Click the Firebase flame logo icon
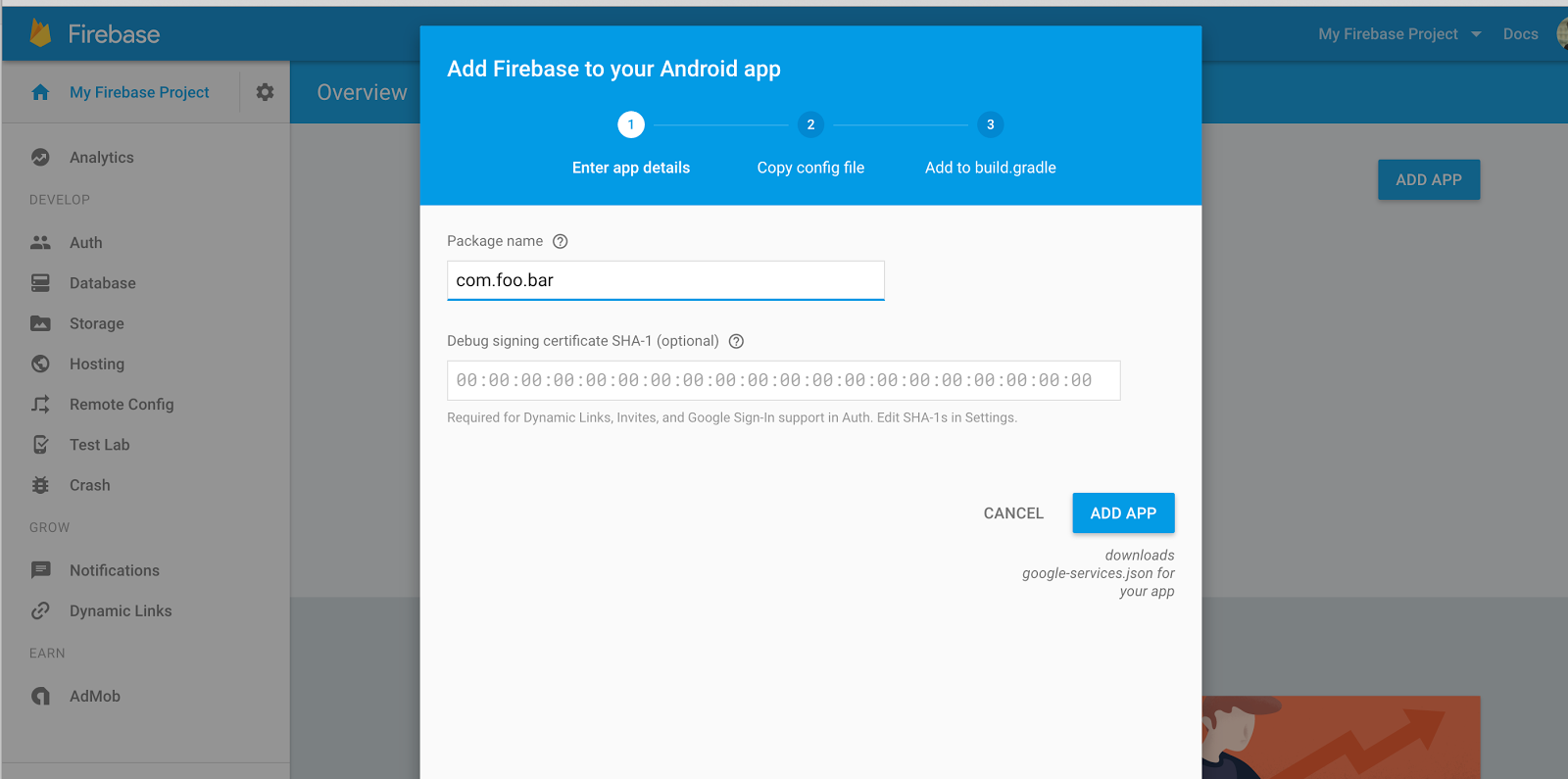 point(40,33)
